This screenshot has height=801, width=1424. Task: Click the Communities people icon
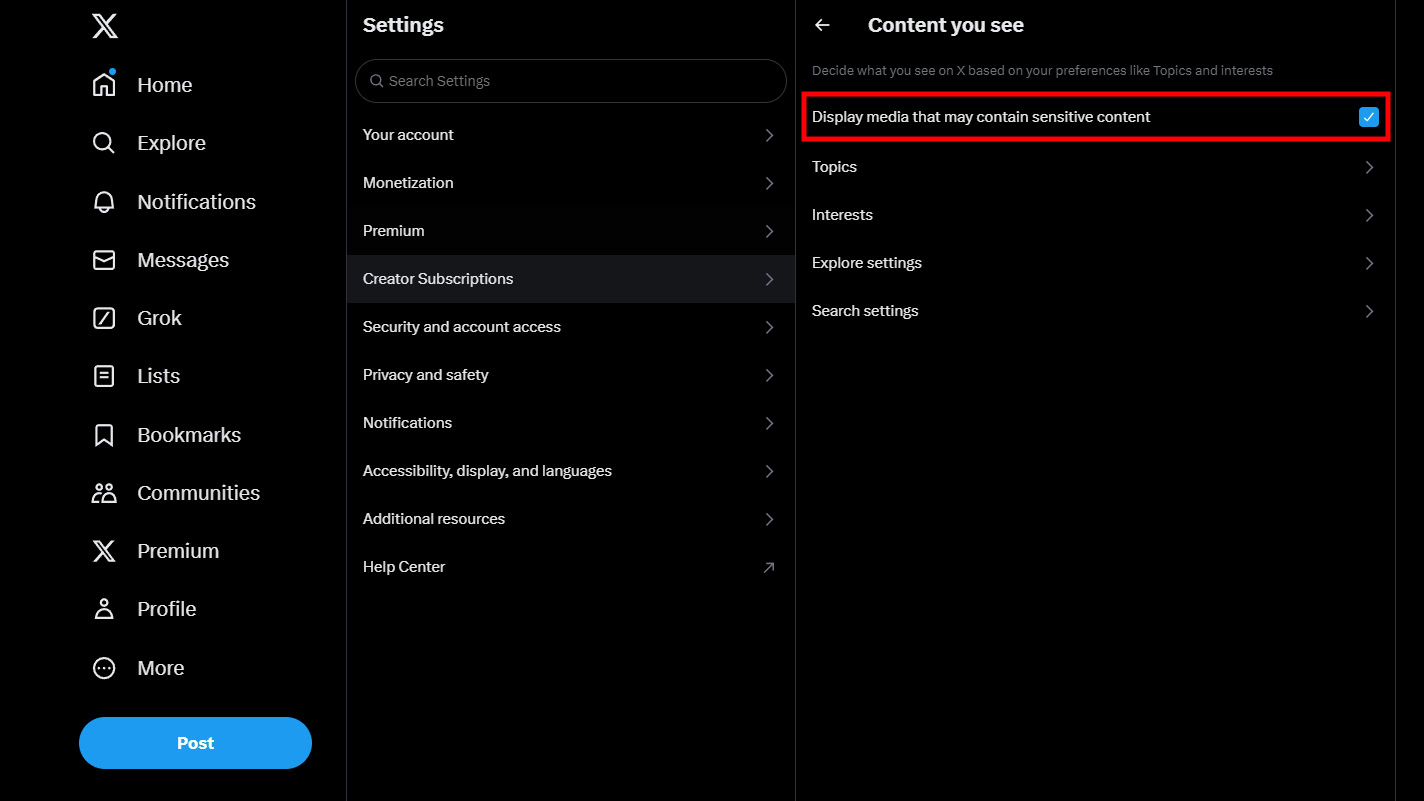pyautogui.click(x=104, y=493)
